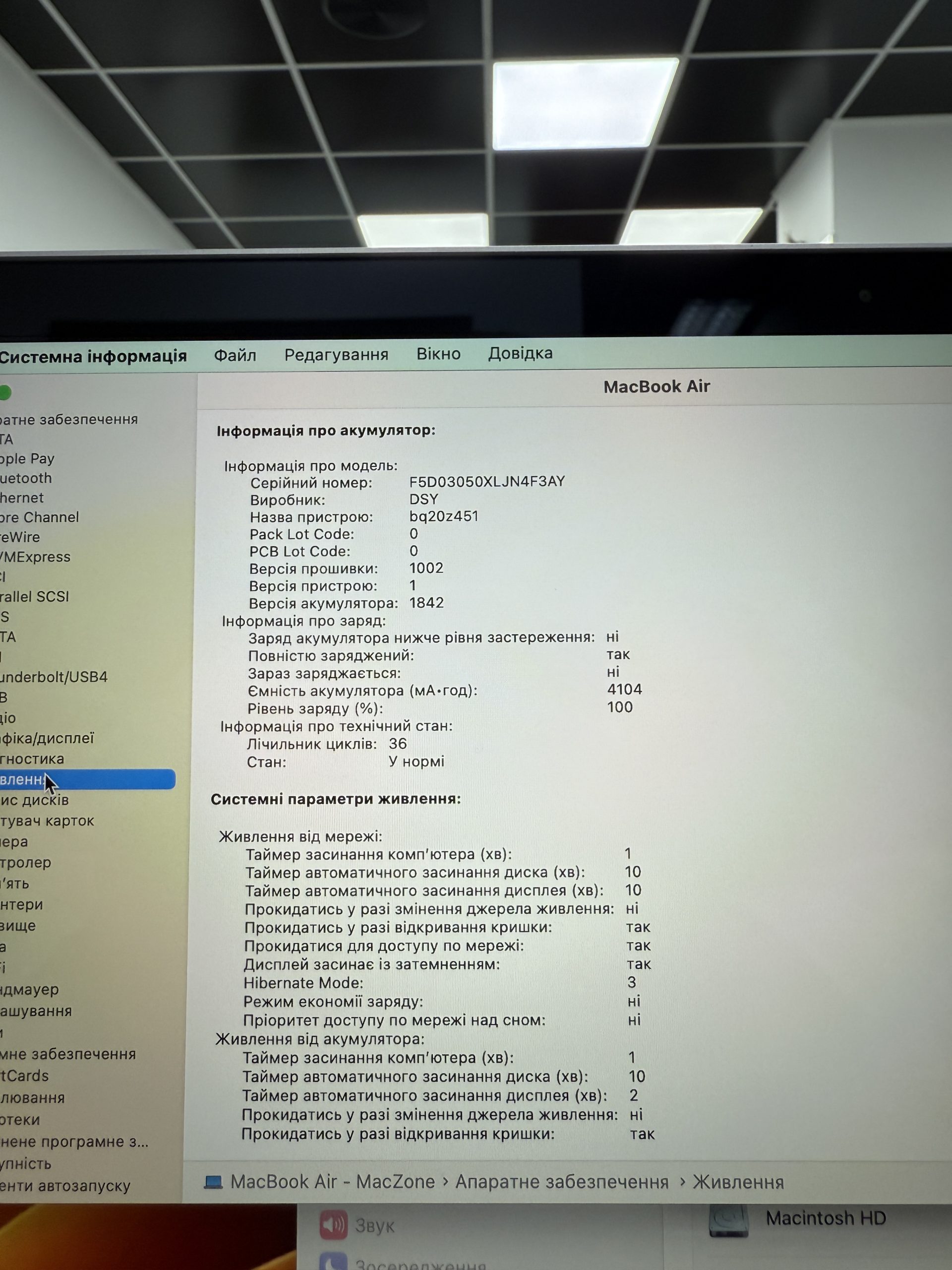Expand Програмне забезпечення sidebar section

68,1054
